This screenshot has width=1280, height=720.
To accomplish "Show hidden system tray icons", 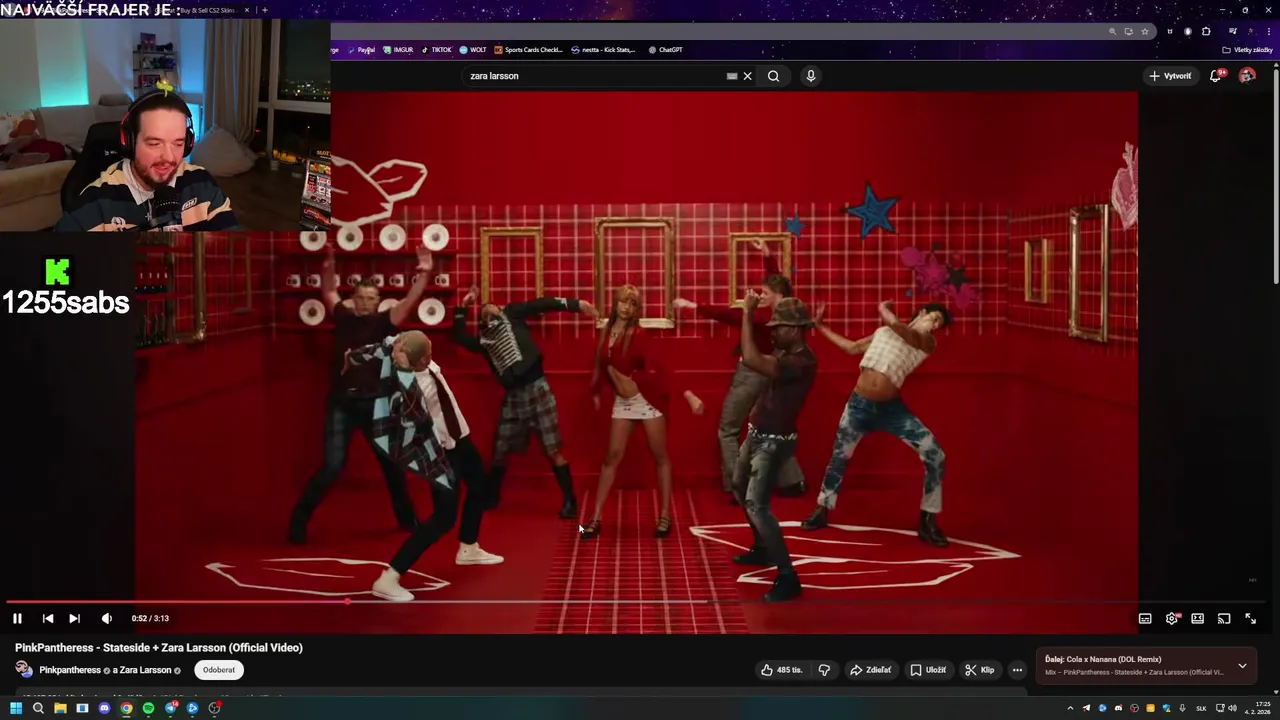I will [x=1070, y=708].
